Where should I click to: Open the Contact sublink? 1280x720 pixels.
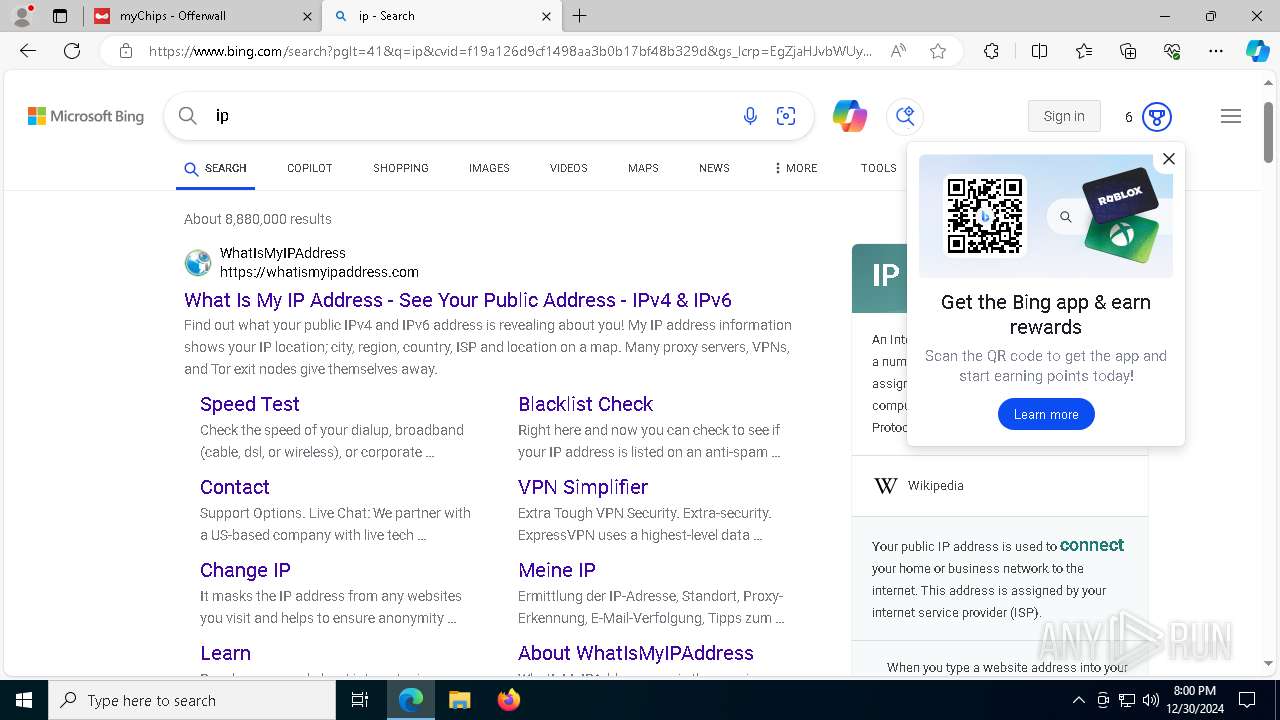[x=235, y=487]
